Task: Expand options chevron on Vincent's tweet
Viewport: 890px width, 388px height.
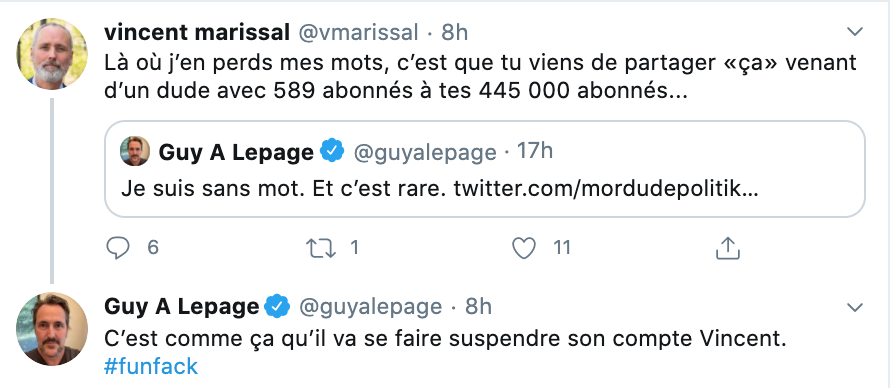Action: tap(855, 32)
